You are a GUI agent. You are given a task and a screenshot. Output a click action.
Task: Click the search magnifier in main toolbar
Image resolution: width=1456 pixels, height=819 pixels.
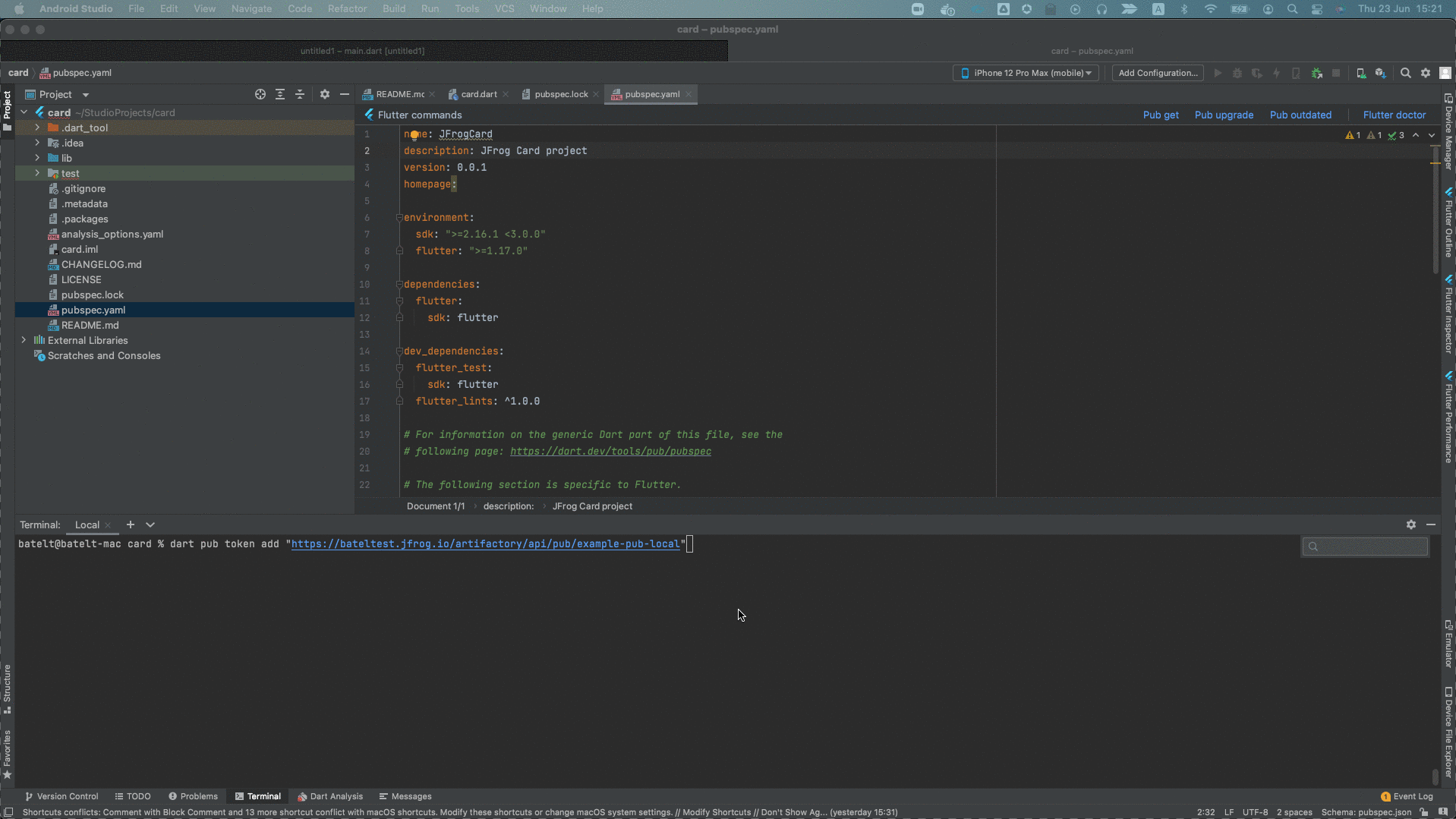coord(1405,73)
